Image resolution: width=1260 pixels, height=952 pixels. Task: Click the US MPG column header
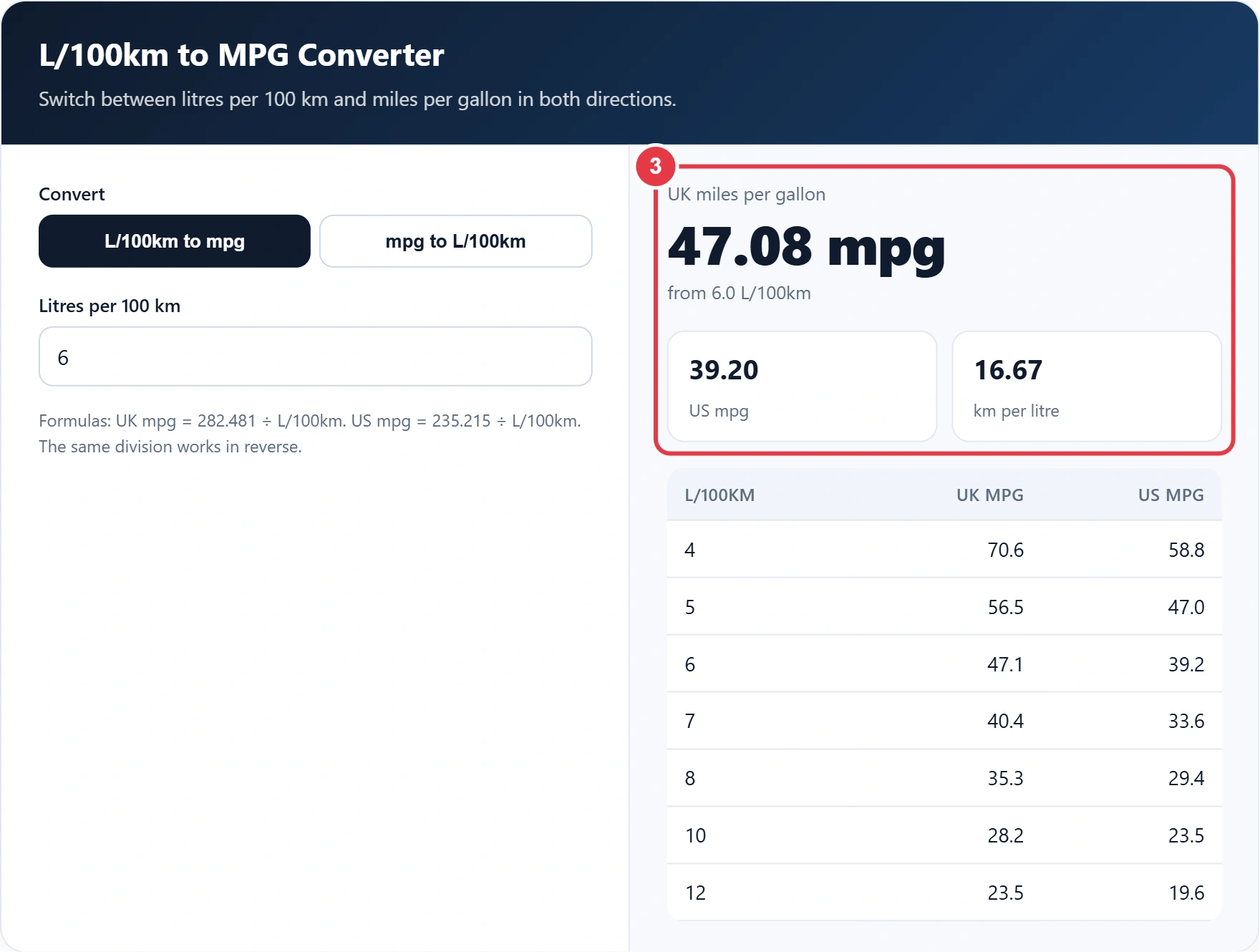[x=1171, y=495]
